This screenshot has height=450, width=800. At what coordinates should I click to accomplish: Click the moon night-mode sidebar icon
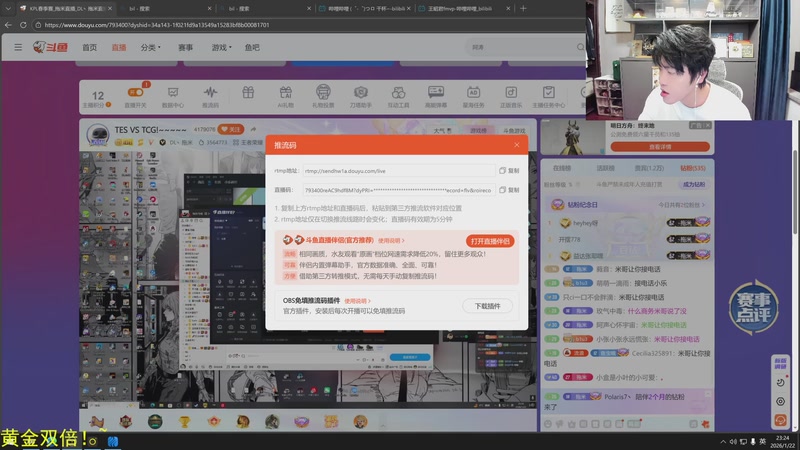pyautogui.click(x=780, y=382)
